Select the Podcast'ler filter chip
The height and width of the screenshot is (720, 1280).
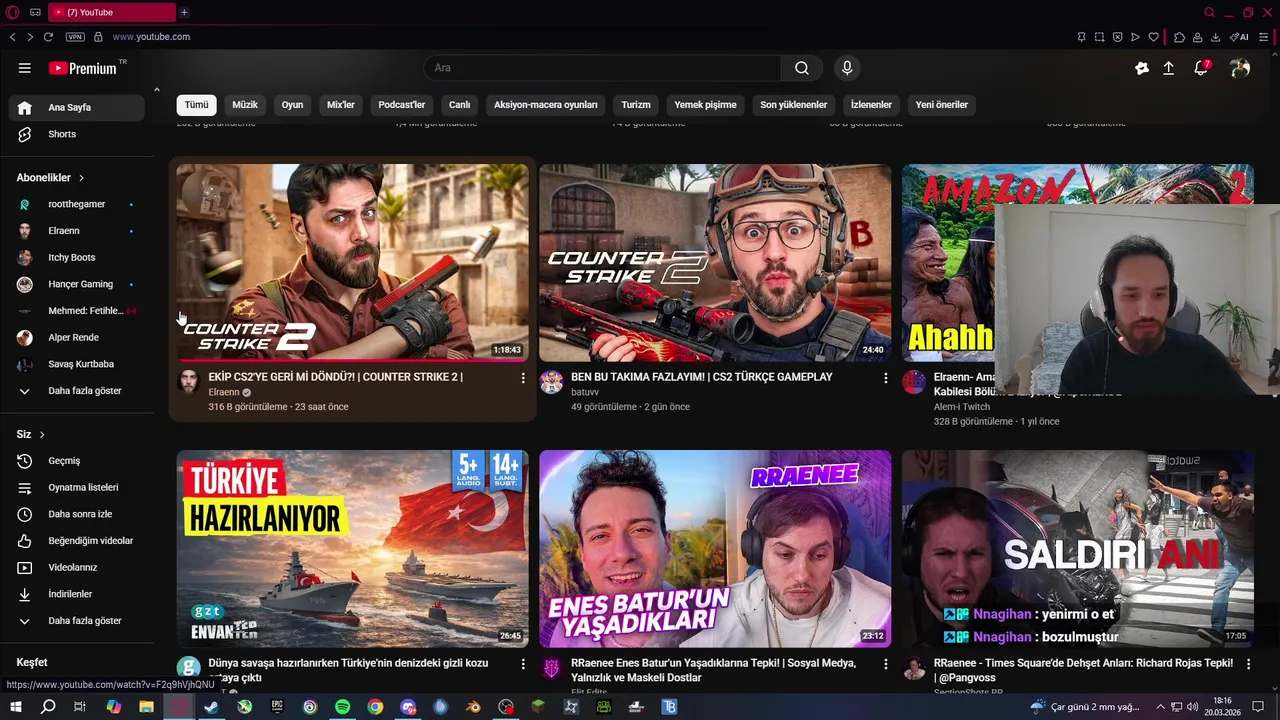coord(401,105)
